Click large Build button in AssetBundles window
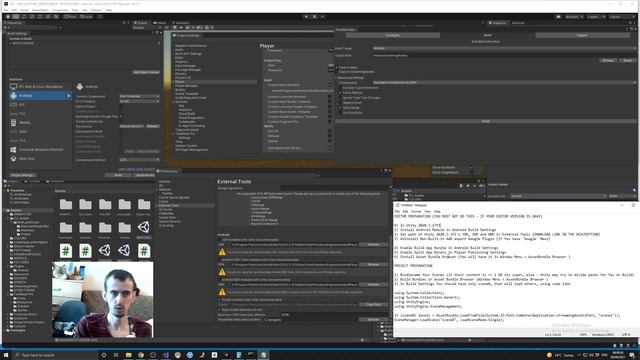The height and width of the screenshot is (360, 640). pos(485,121)
